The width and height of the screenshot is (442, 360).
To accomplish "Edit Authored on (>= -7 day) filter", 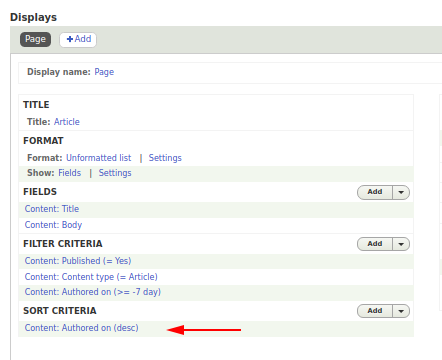I will [x=93, y=292].
